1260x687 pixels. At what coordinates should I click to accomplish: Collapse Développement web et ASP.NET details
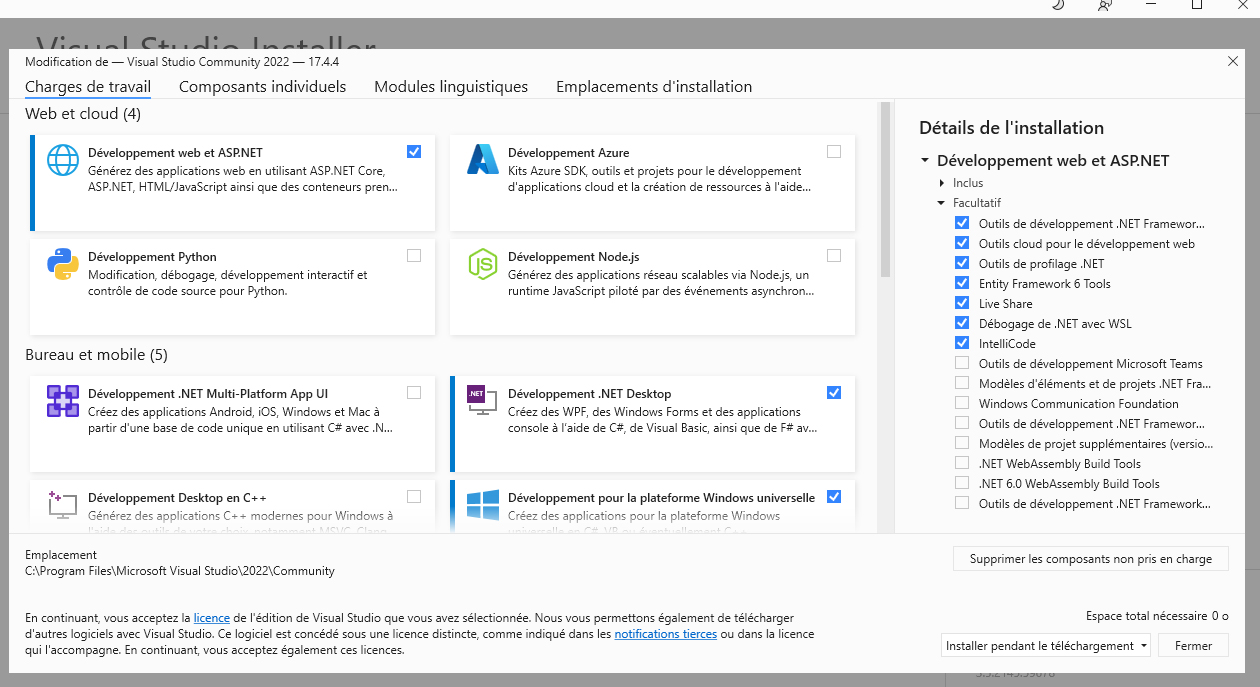click(x=925, y=160)
